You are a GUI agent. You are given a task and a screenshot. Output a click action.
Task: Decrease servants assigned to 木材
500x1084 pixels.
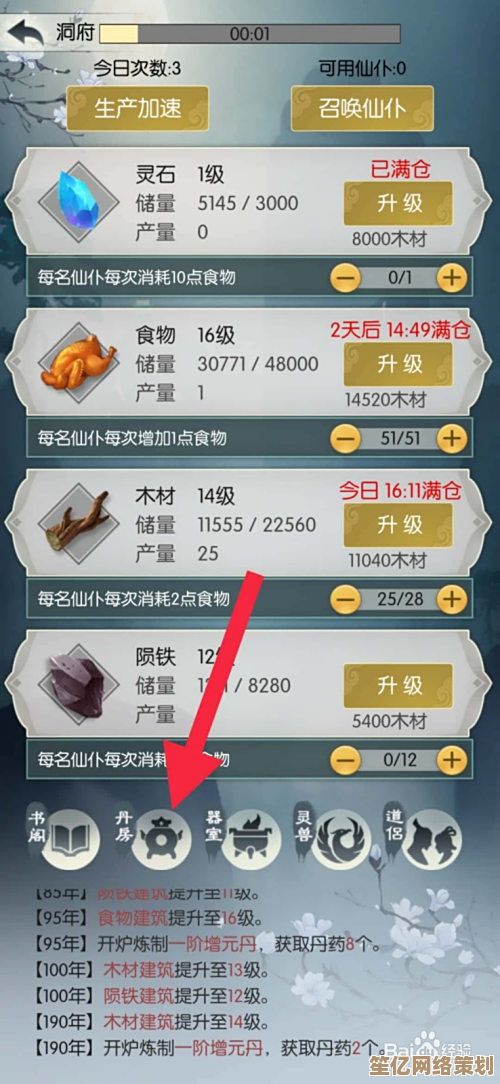coord(345,599)
